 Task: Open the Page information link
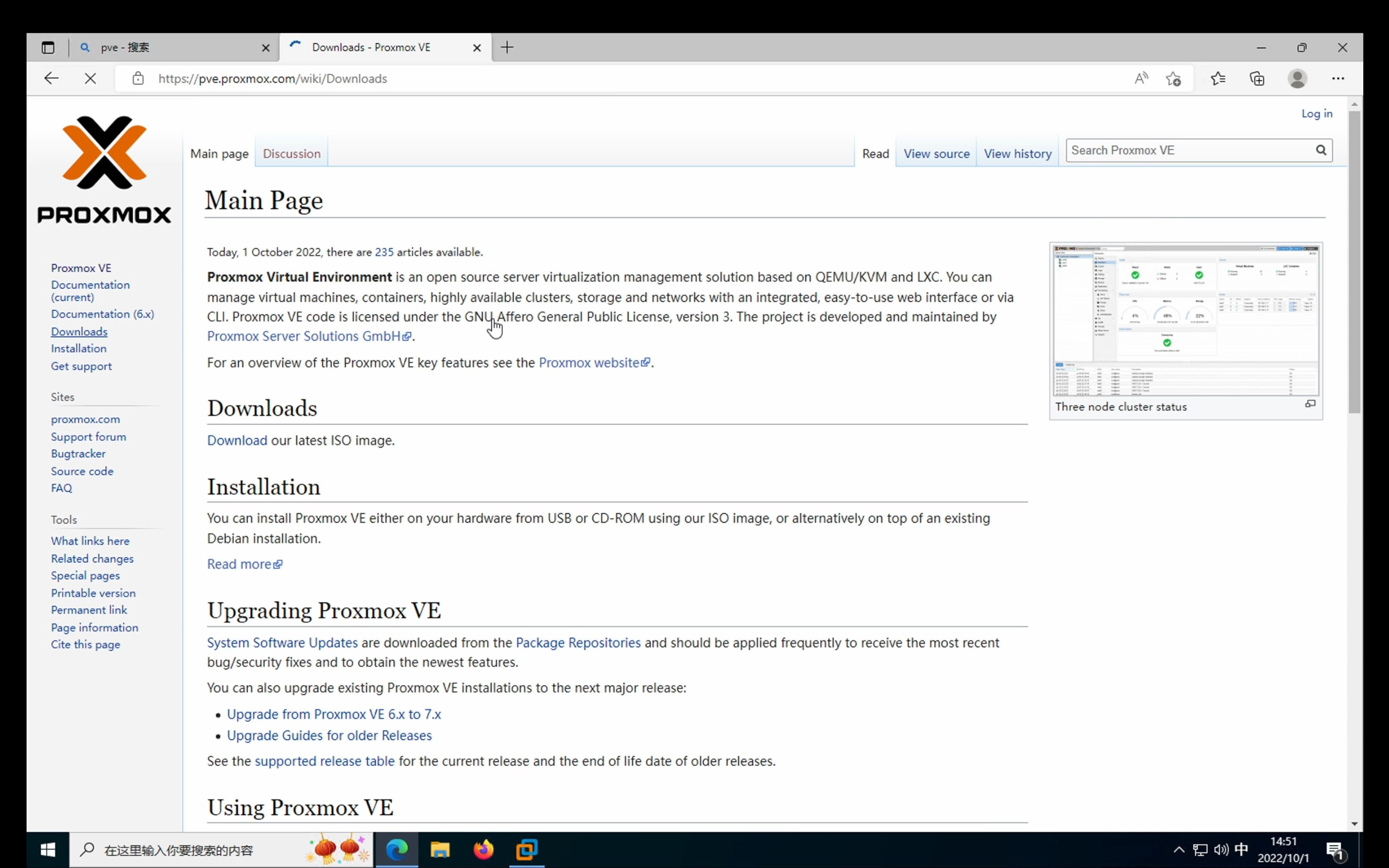click(x=94, y=627)
